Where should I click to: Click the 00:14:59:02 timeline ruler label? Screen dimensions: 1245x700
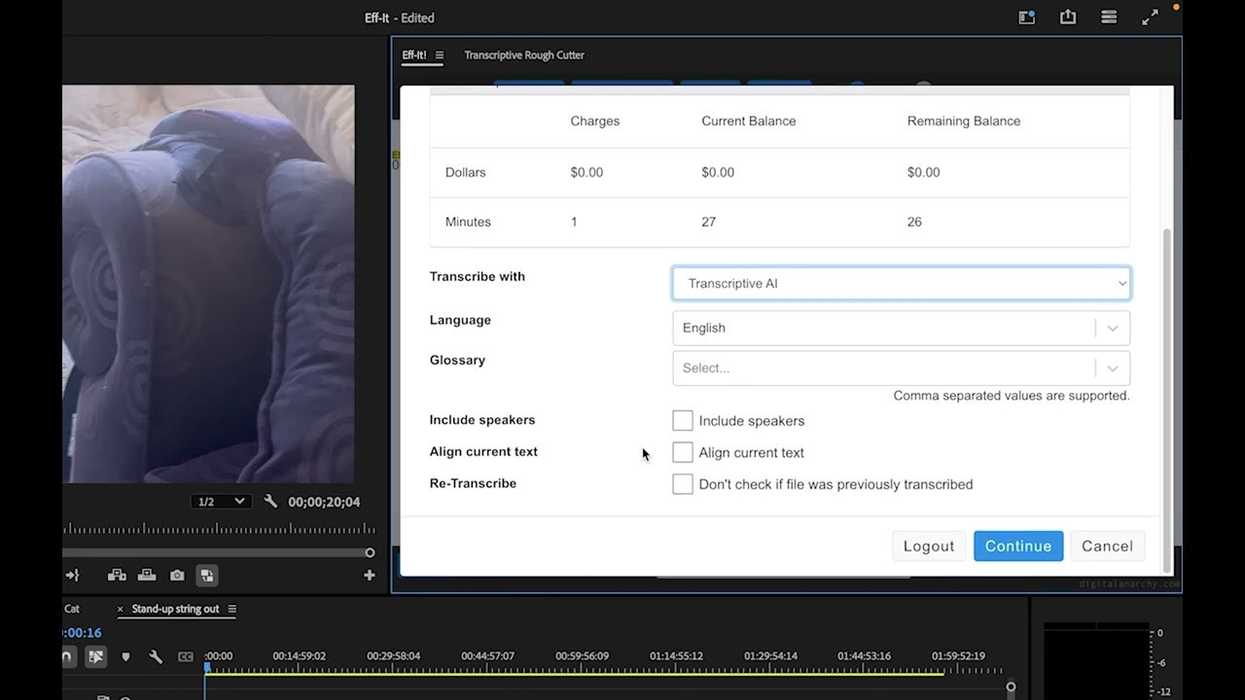click(x=299, y=656)
